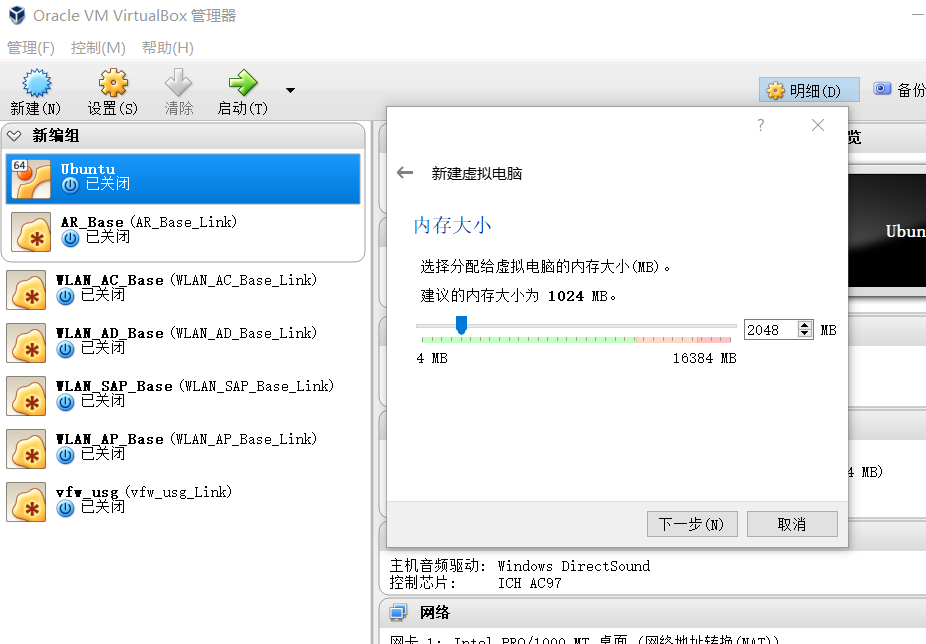Image resolution: width=926 pixels, height=644 pixels.
Task: Click the vfw_usg machine icon
Action: coord(26,502)
